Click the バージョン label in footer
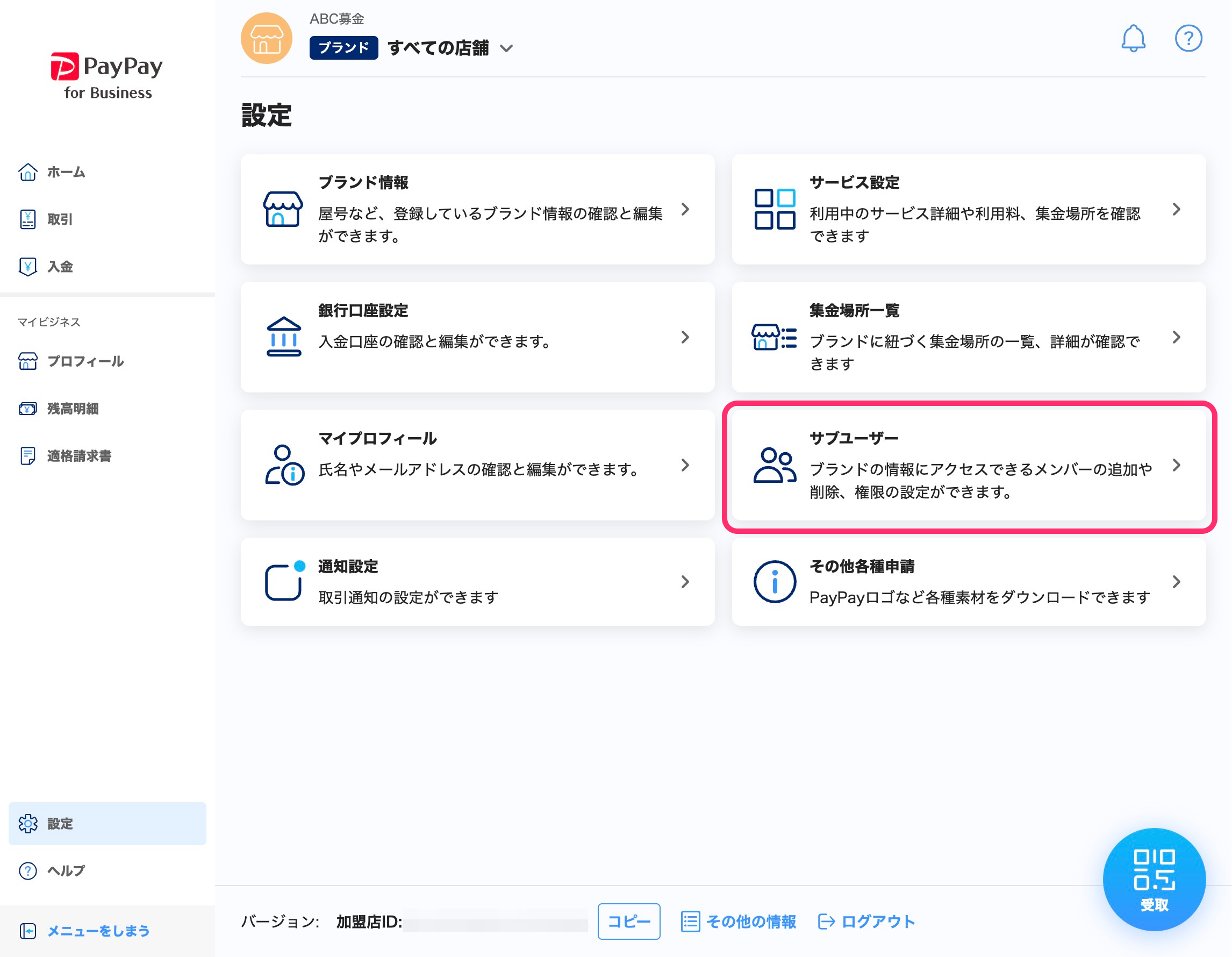This screenshot has height=957, width=1232. (280, 922)
